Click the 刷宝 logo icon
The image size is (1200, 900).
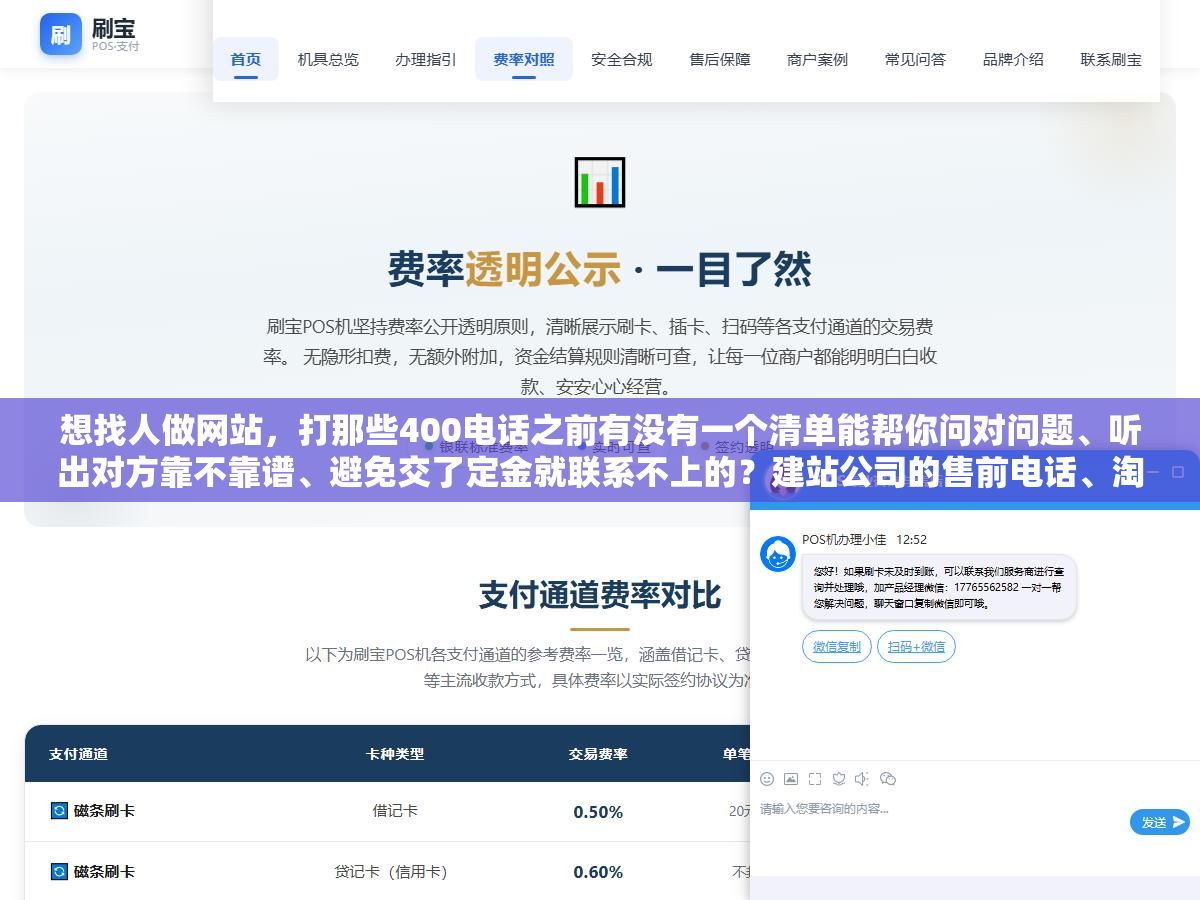(x=61, y=34)
